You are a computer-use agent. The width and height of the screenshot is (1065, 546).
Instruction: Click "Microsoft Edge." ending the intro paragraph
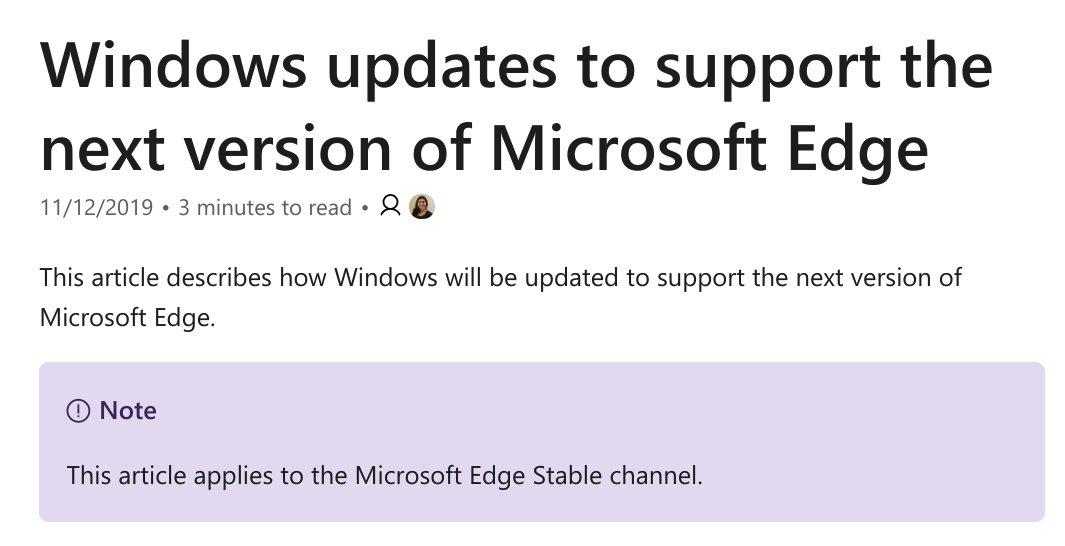127,318
